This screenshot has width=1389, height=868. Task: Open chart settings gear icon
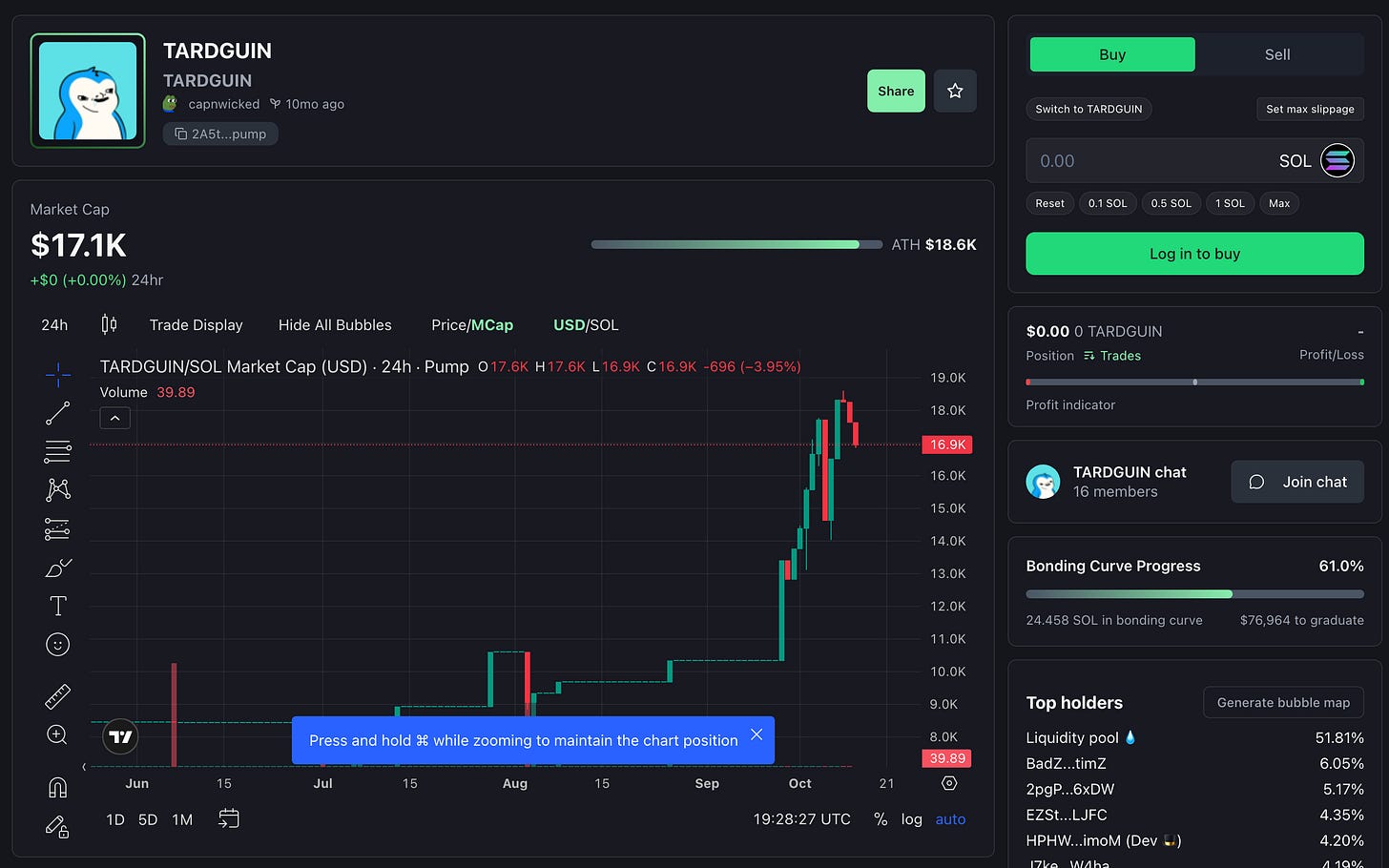pyautogui.click(x=949, y=783)
